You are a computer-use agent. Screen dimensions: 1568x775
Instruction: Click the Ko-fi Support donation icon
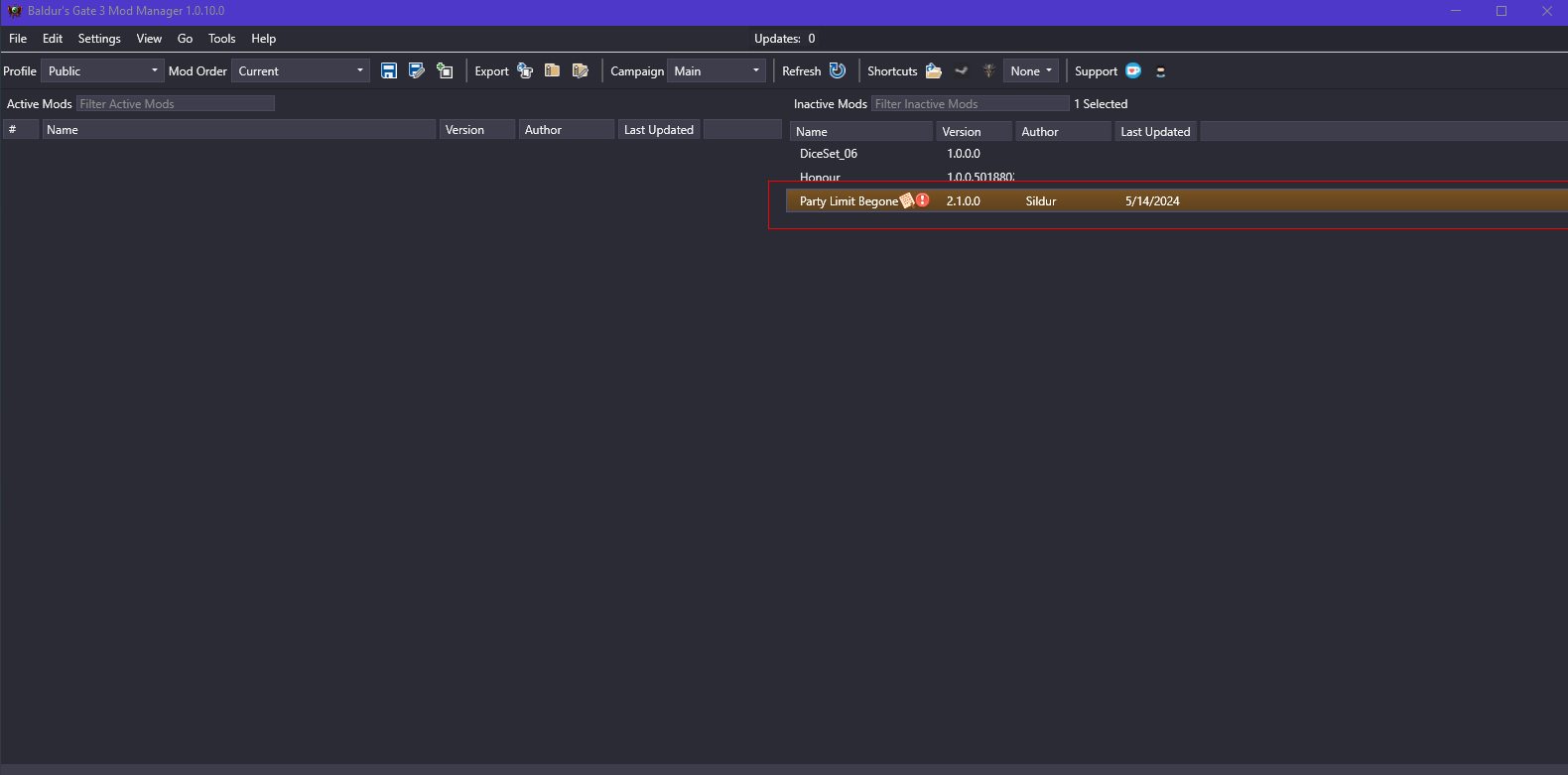pos(1133,70)
